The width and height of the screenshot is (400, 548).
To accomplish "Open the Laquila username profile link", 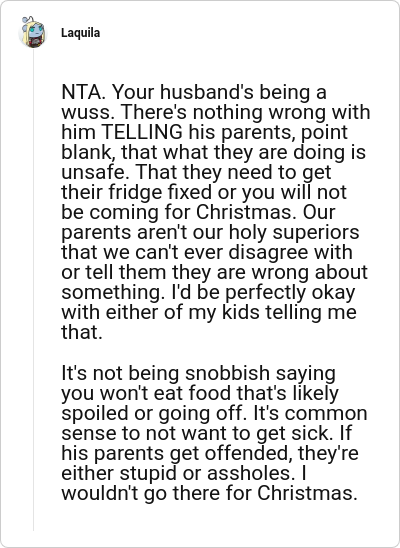I will coord(80,33).
